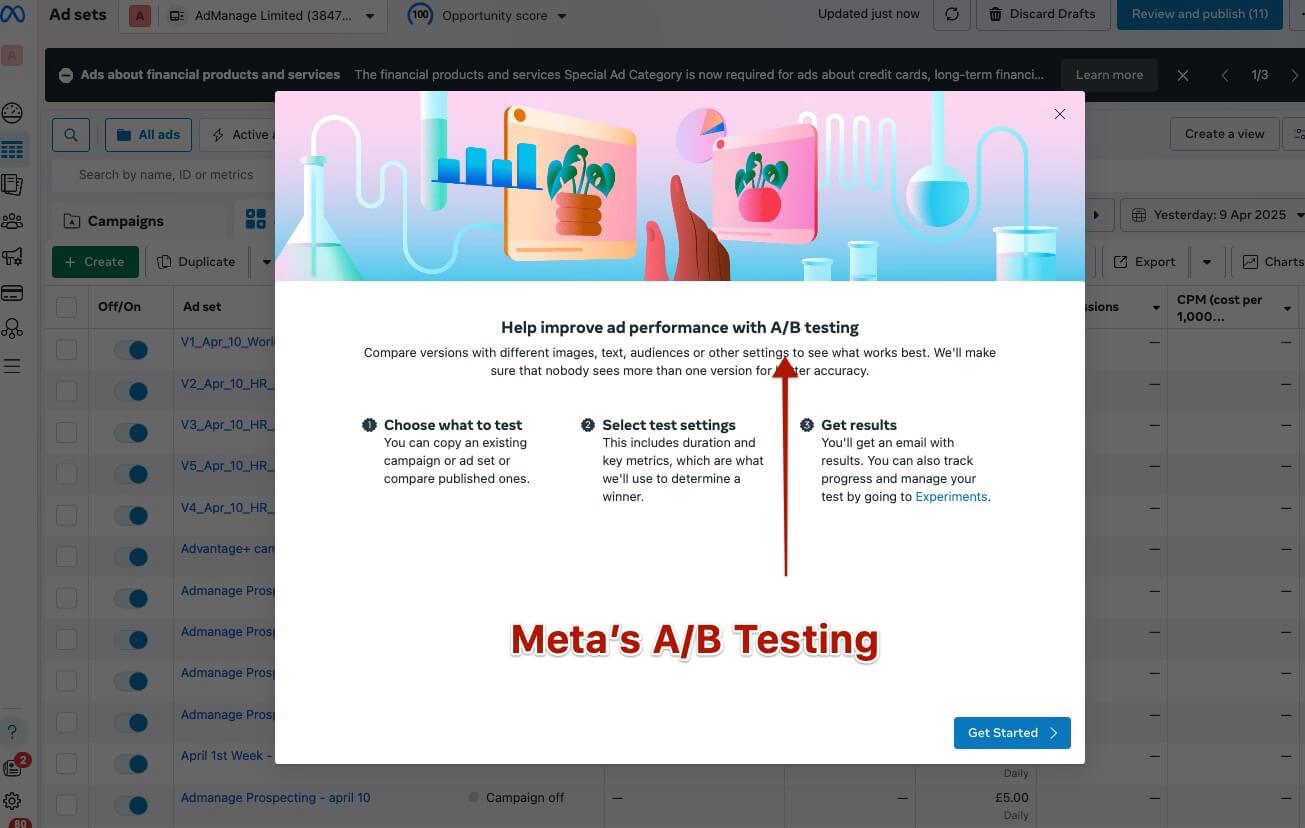Open the Admanage Prospecting - april 10 link

[275, 798]
